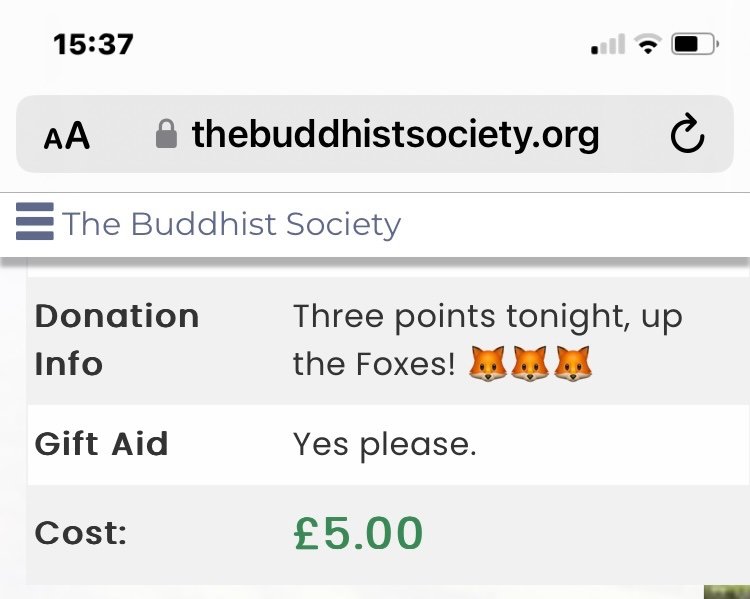Viewport: 750px width, 599px height.
Task: Tap the reload page icon
Action: (x=687, y=133)
